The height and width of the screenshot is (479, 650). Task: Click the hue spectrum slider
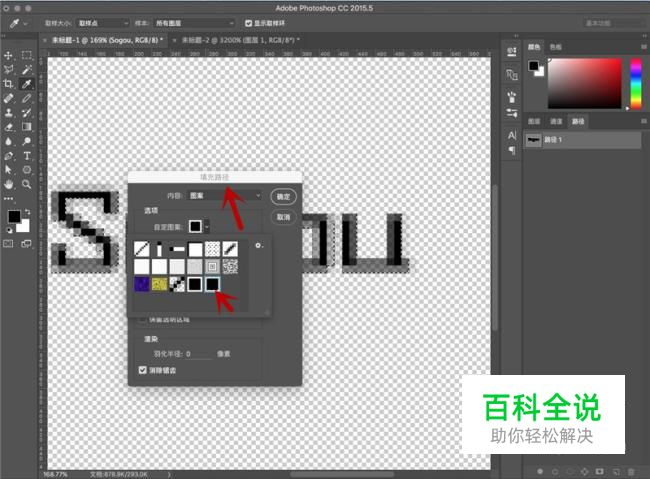click(635, 83)
